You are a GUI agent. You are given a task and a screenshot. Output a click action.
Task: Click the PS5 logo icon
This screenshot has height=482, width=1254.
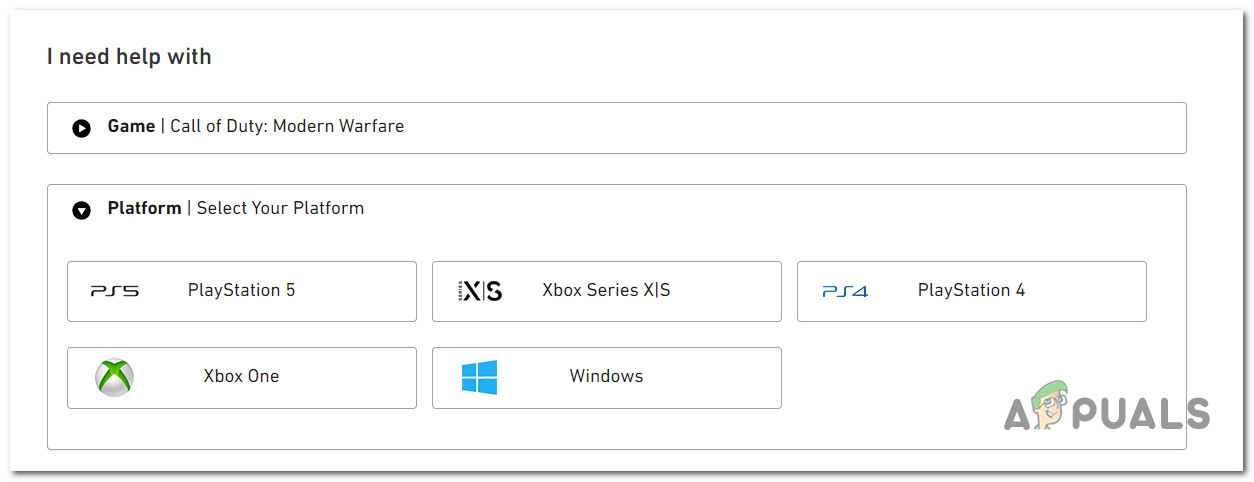point(115,291)
